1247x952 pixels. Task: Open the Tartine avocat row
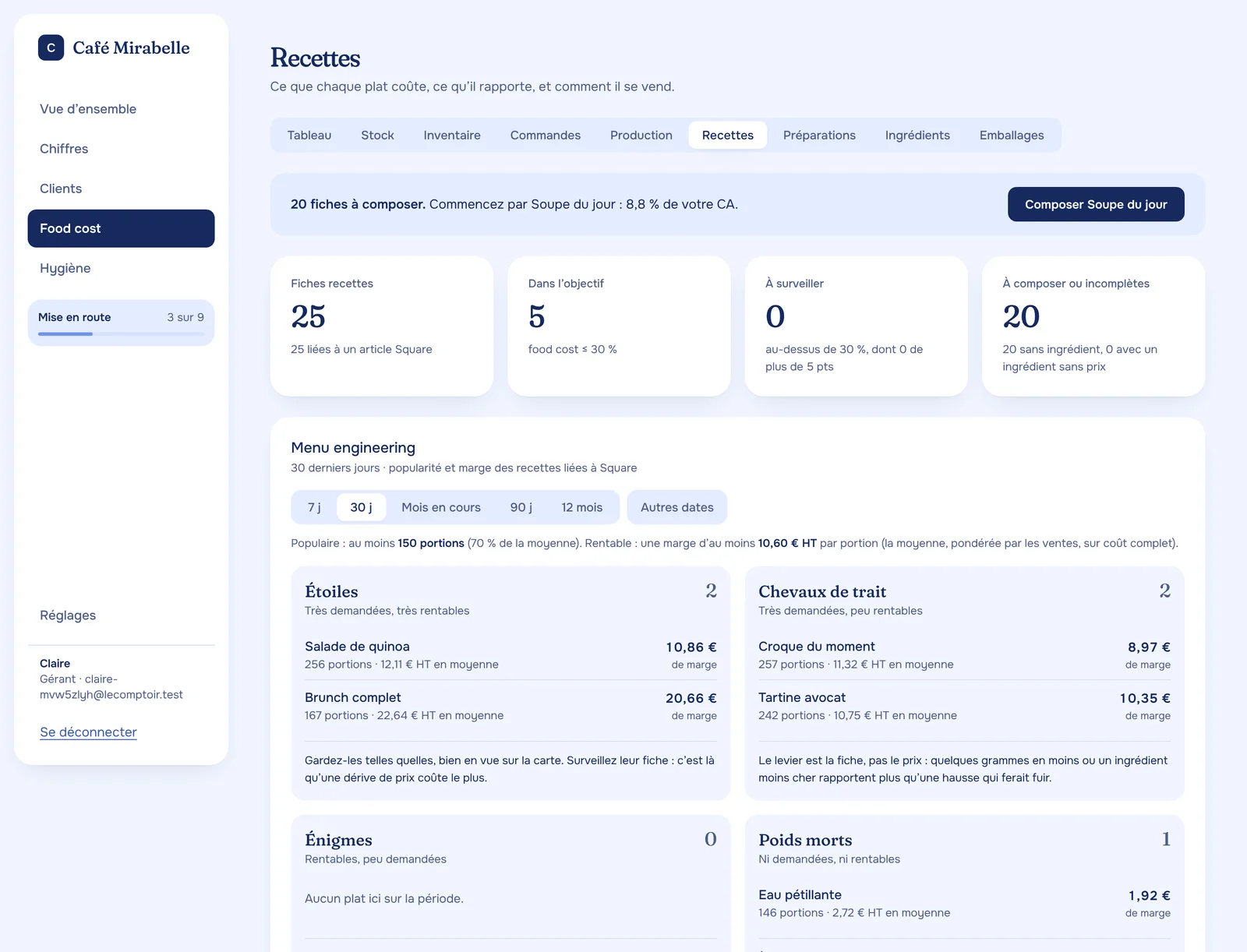coord(964,707)
